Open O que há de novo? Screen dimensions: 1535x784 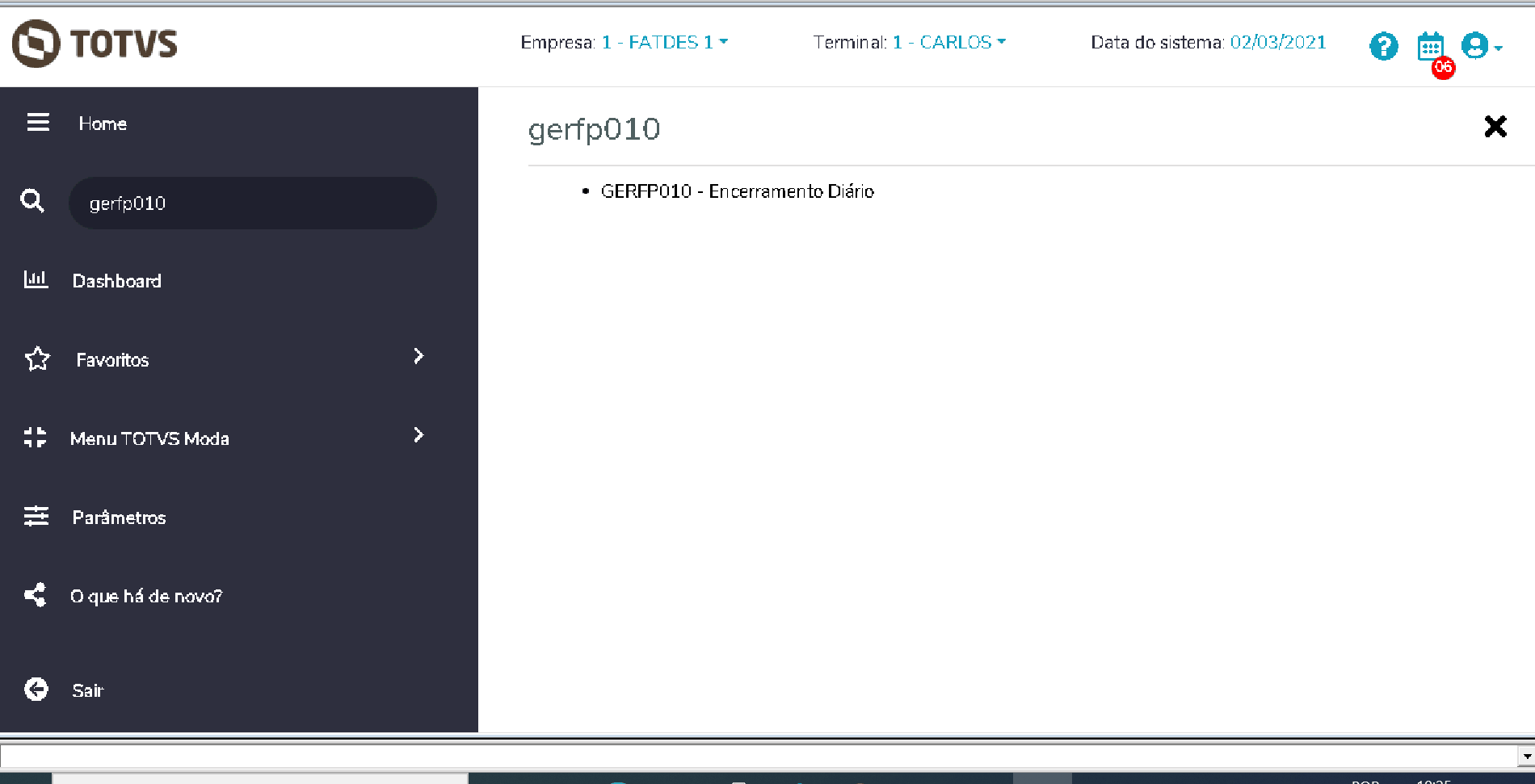146,597
